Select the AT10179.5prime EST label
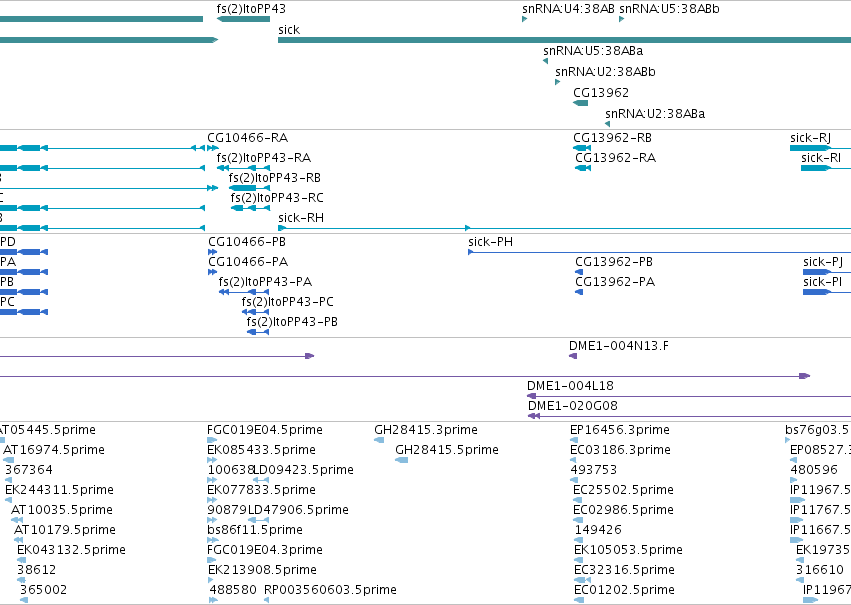Viewport: 851px width, 605px height. pos(65,530)
